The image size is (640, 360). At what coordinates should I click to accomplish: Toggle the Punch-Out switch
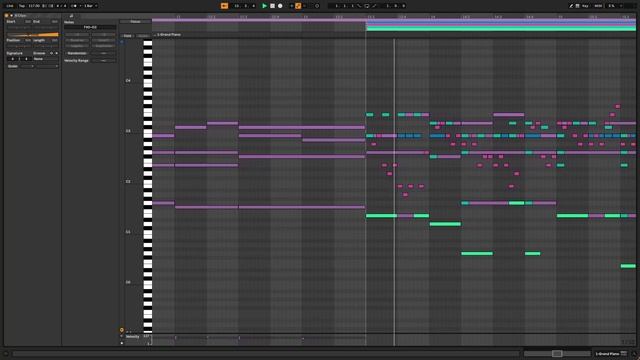click(374, 6)
